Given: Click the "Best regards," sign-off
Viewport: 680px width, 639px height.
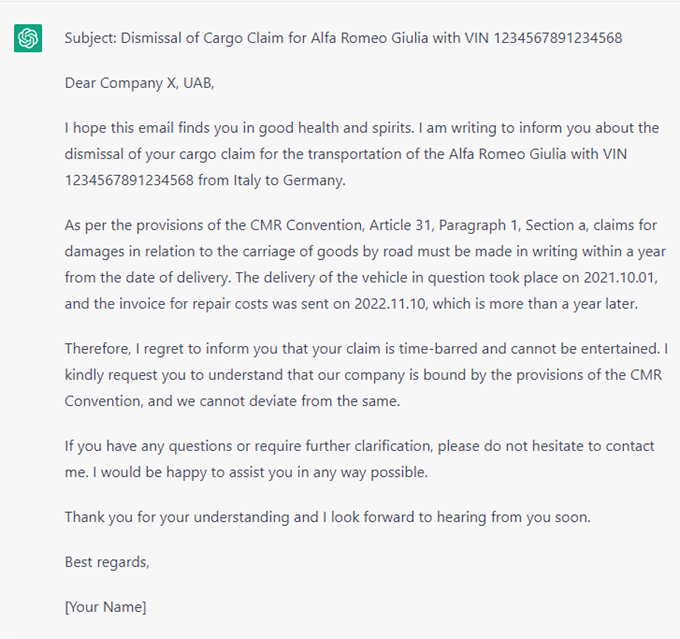Looking at the screenshot, I should coord(107,562).
